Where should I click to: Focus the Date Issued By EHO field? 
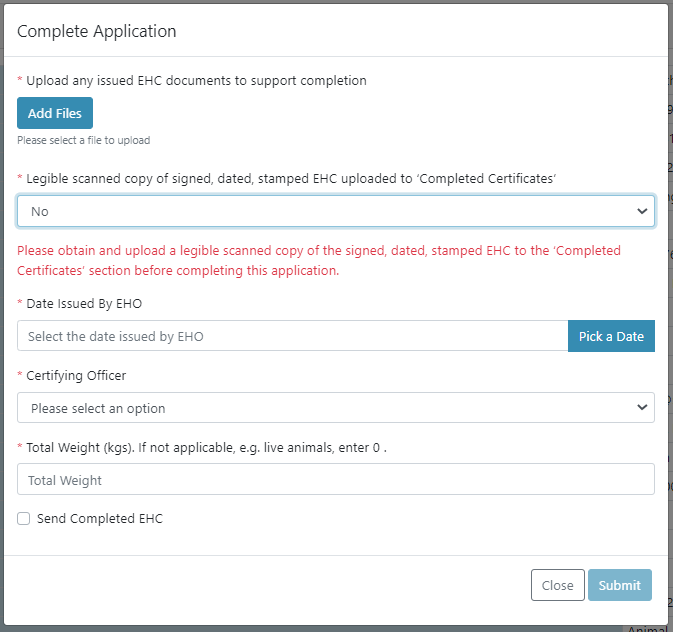292,336
